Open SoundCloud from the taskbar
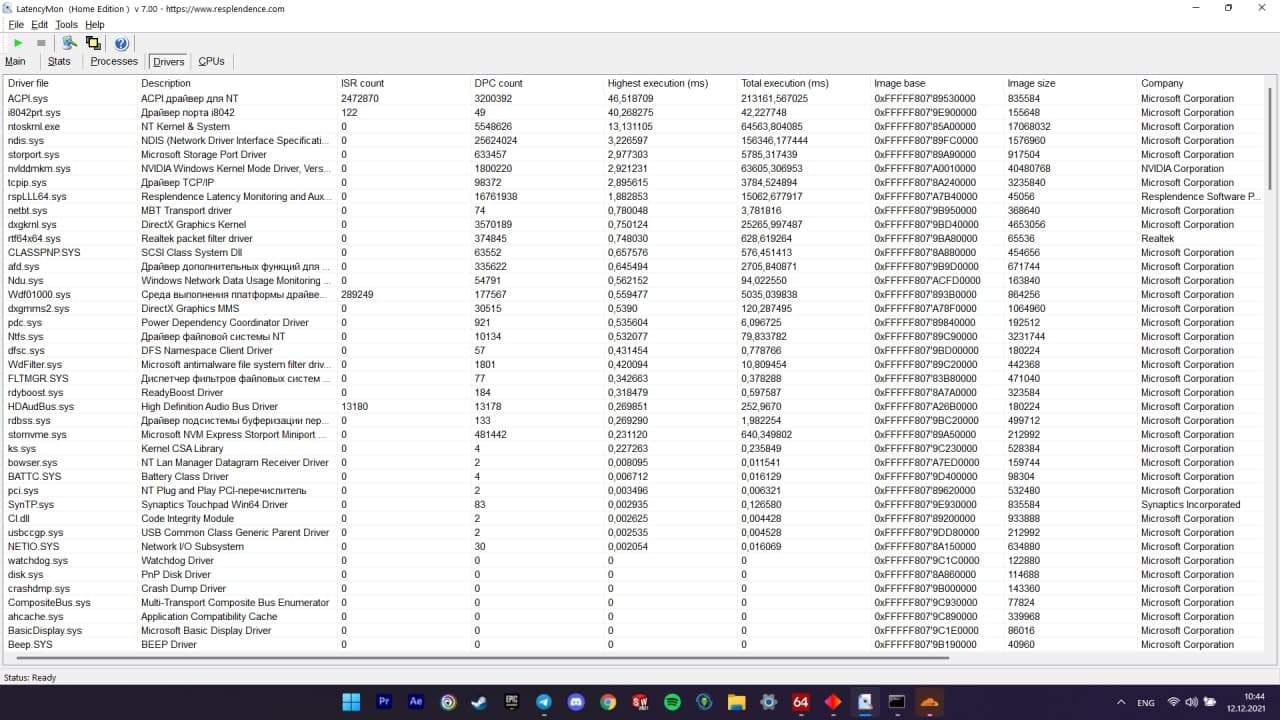The image size is (1280, 720). [x=928, y=702]
